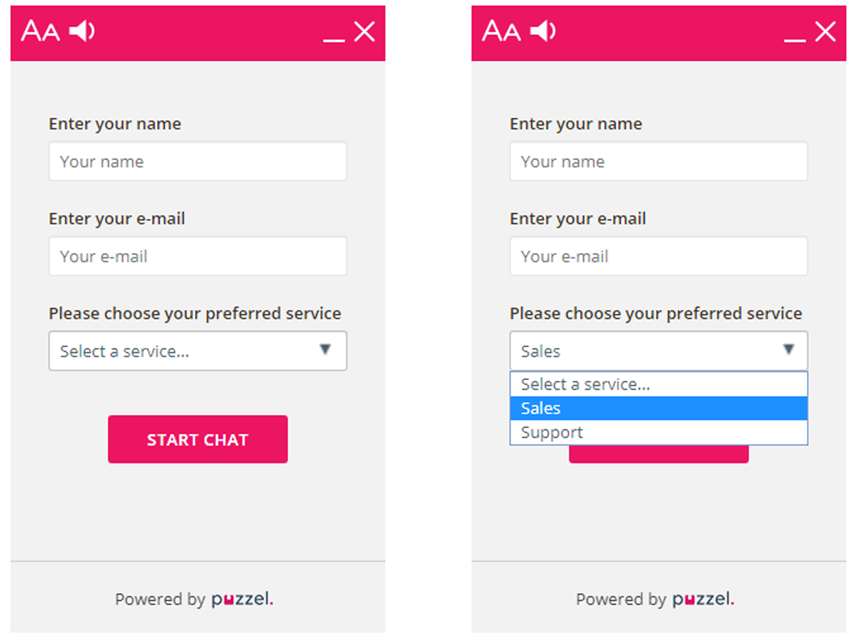This screenshot has height=636, width=853.
Task: Click font size icon in left chat window
Action: coord(40,32)
